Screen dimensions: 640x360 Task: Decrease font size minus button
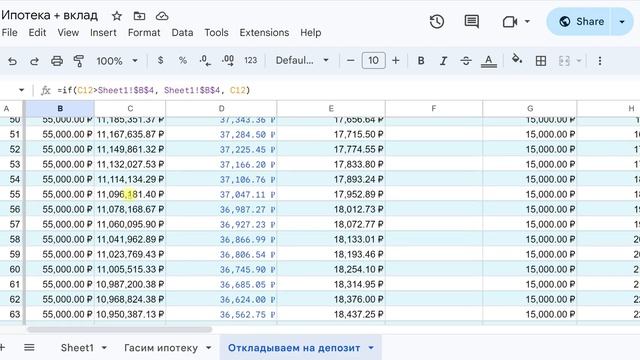[351, 61]
